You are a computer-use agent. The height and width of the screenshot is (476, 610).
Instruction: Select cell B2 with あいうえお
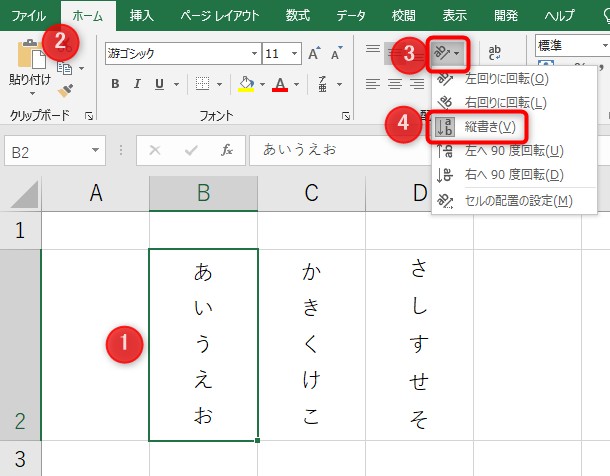(x=203, y=345)
